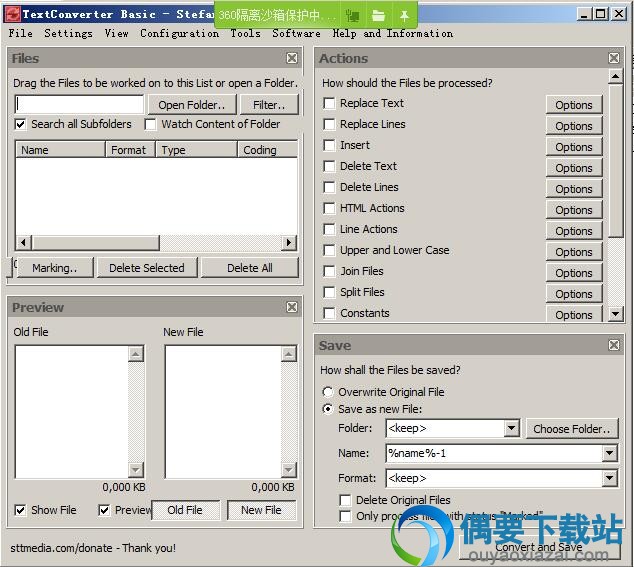Uncheck Search all Subfolders
The width and height of the screenshot is (634, 567).
(x=20, y=124)
